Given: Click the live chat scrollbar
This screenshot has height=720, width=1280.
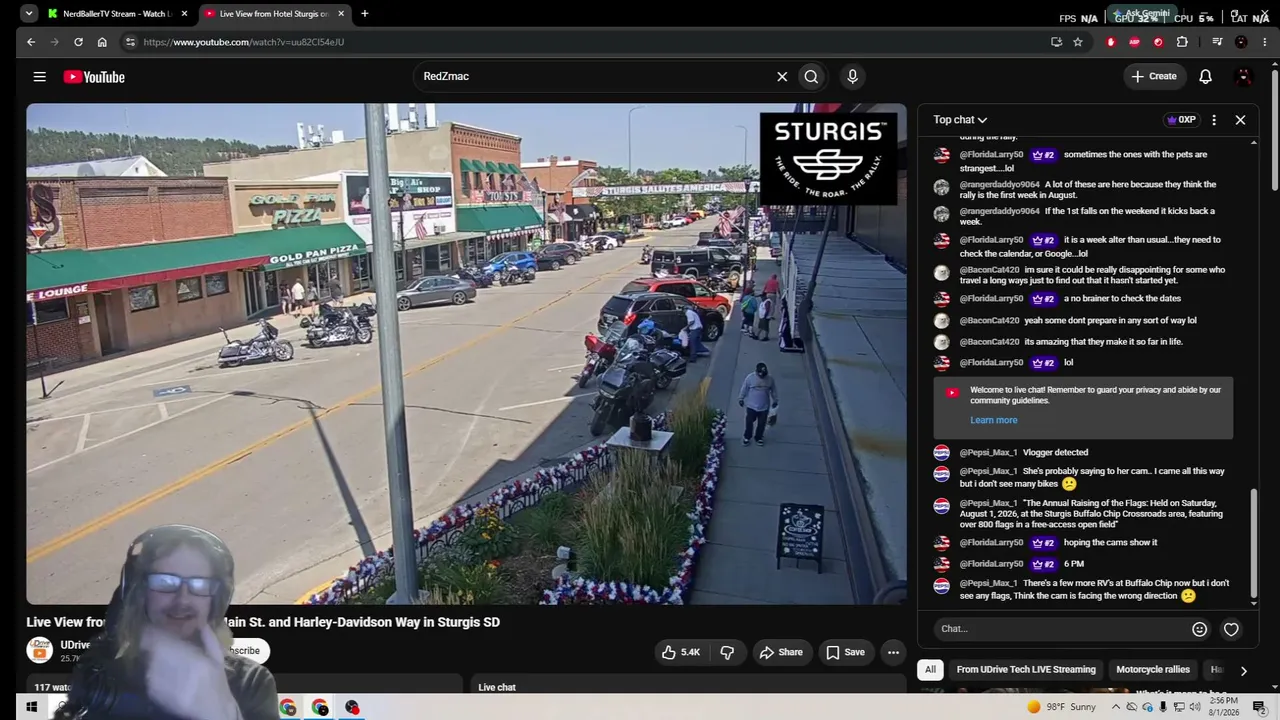Looking at the screenshot, I should (x=1254, y=545).
